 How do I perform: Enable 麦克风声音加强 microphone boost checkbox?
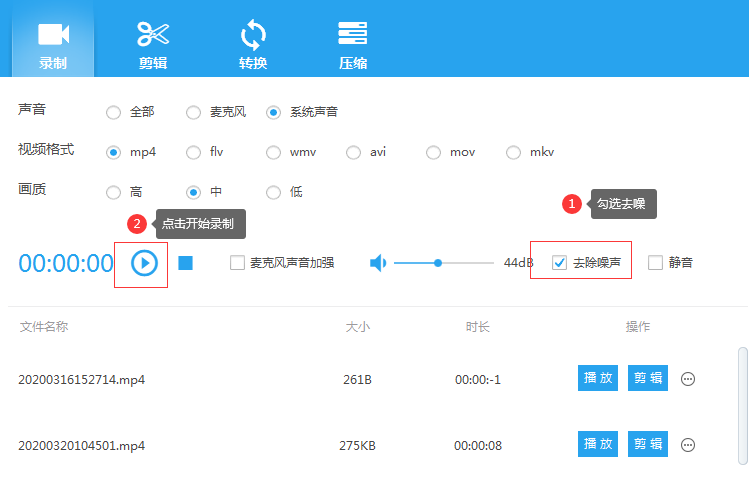237,263
